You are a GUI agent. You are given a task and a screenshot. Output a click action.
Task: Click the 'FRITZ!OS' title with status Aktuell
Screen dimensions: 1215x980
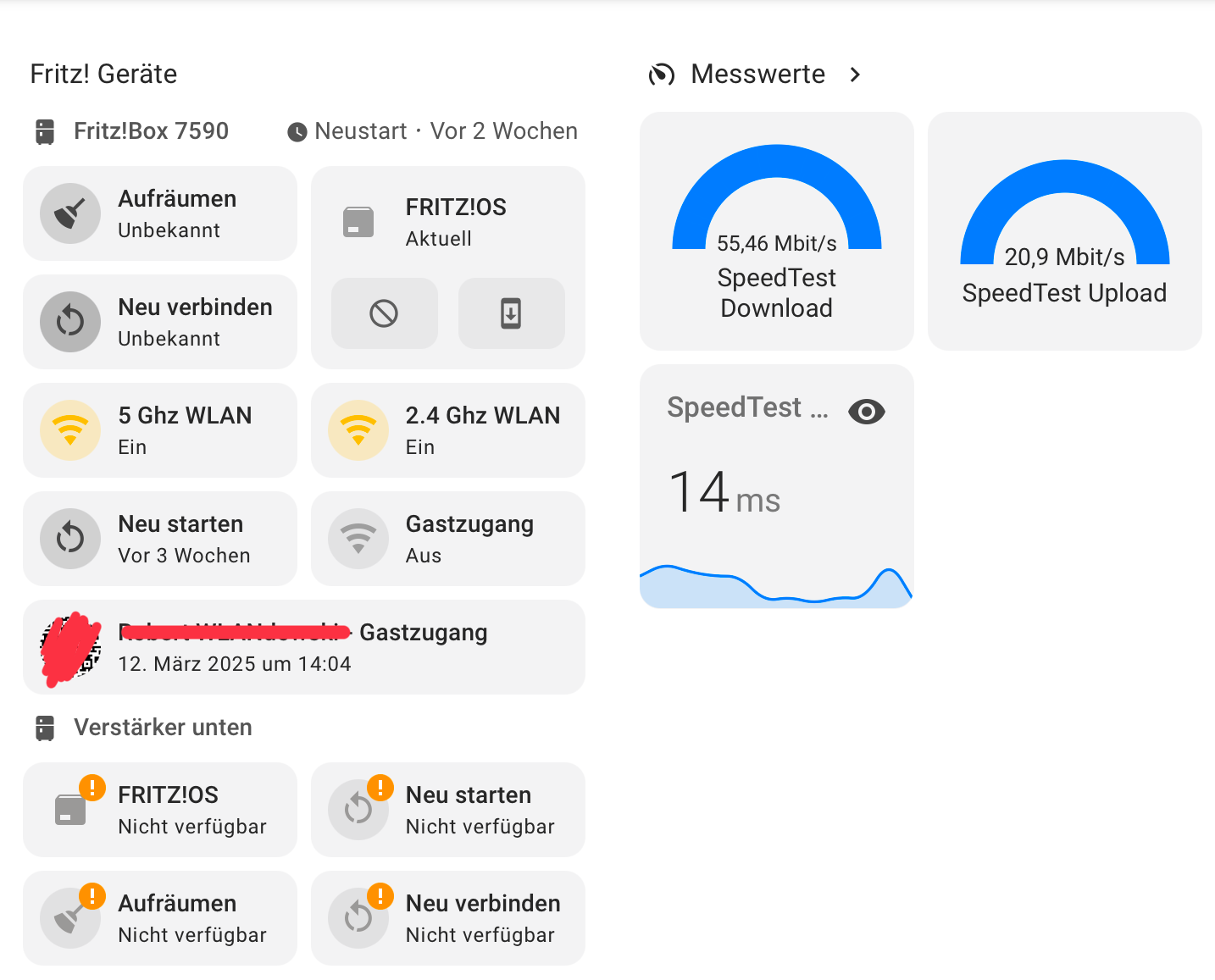click(456, 208)
